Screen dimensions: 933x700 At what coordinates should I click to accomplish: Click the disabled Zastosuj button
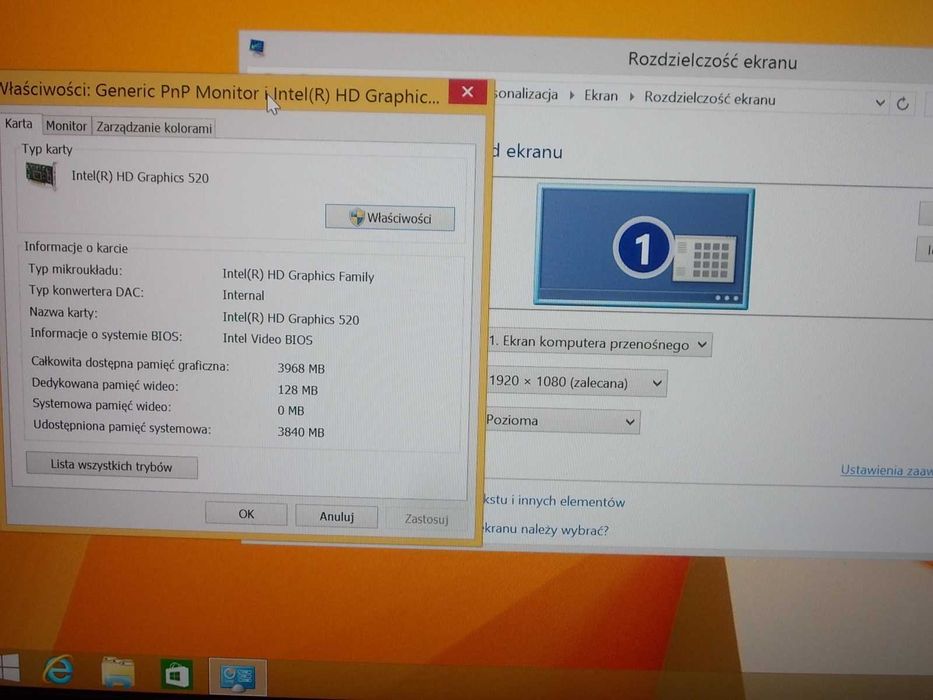tap(426, 519)
